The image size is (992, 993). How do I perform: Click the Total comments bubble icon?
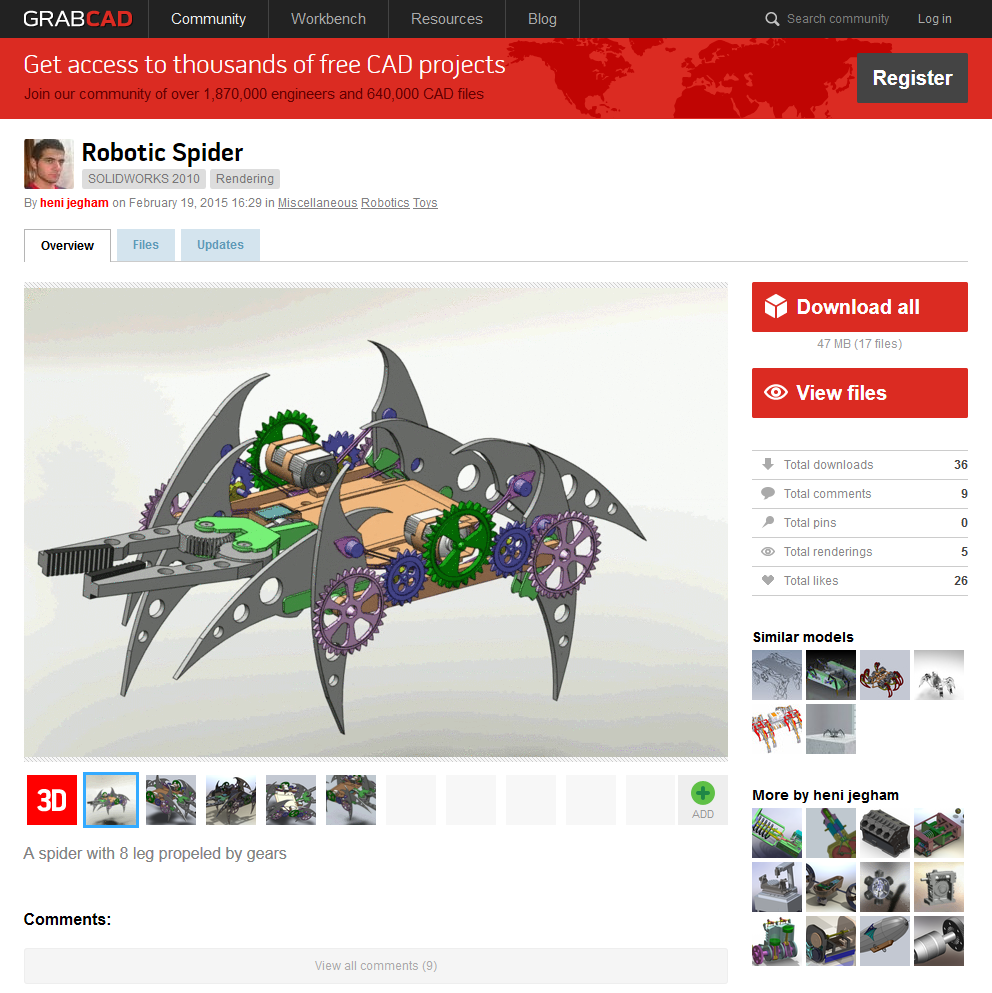768,493
